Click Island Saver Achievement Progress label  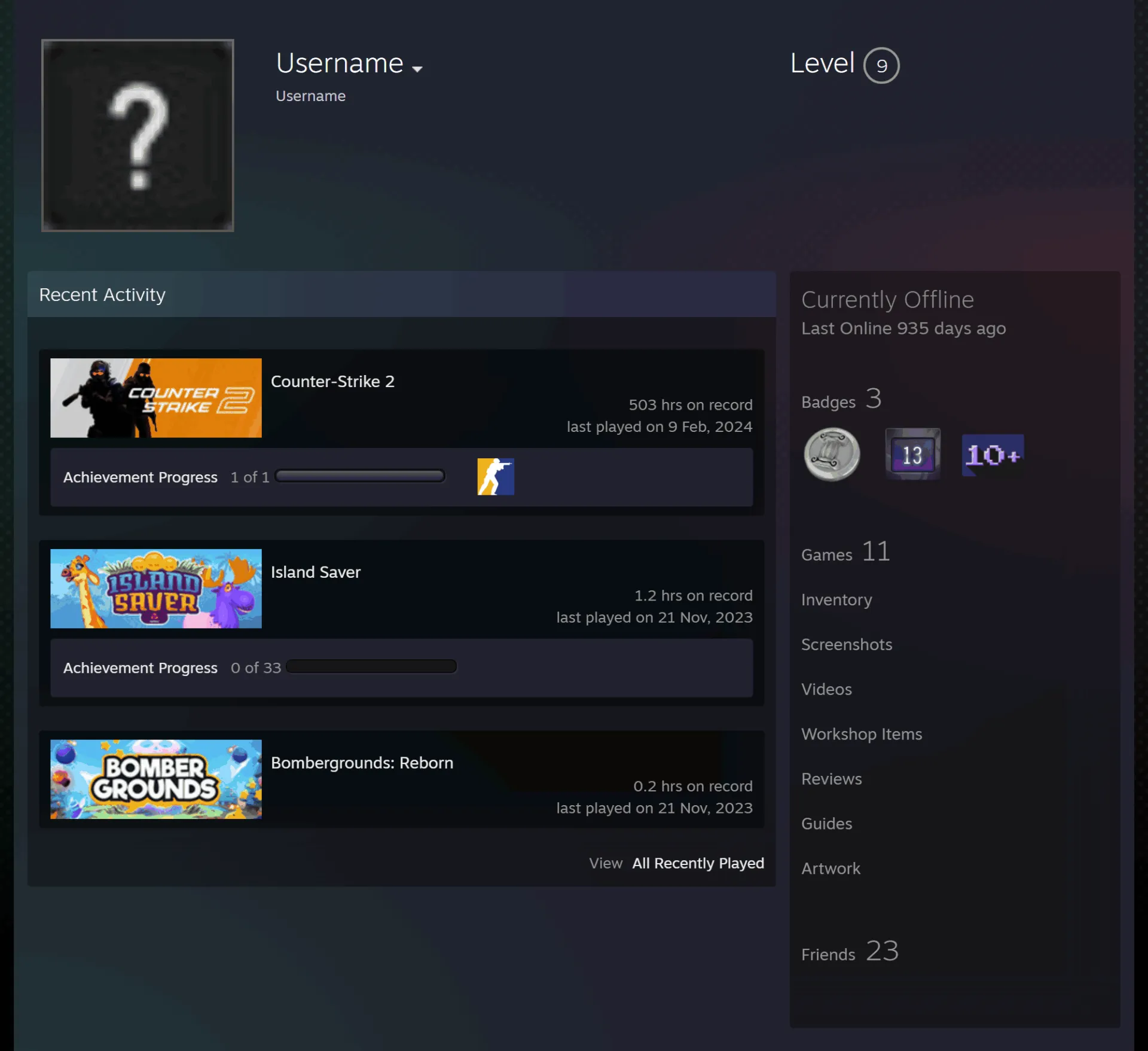(141, 668)
